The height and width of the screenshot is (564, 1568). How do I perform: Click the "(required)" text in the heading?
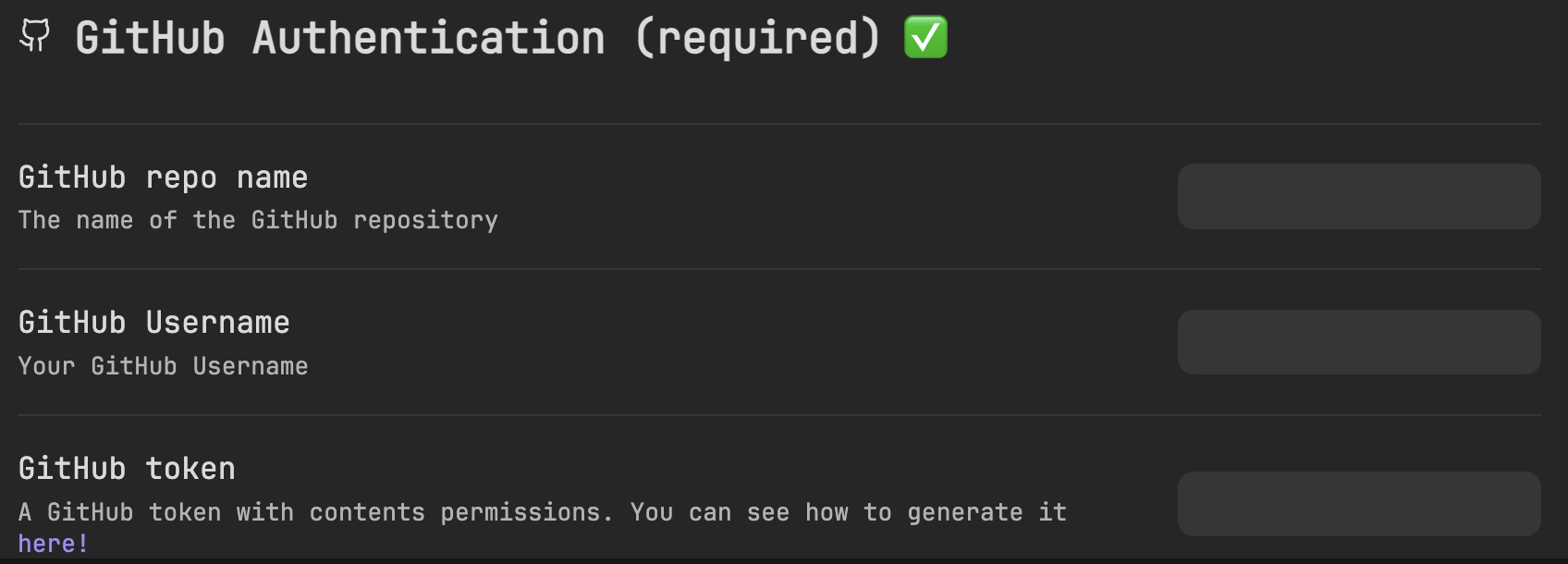point(757,38)
